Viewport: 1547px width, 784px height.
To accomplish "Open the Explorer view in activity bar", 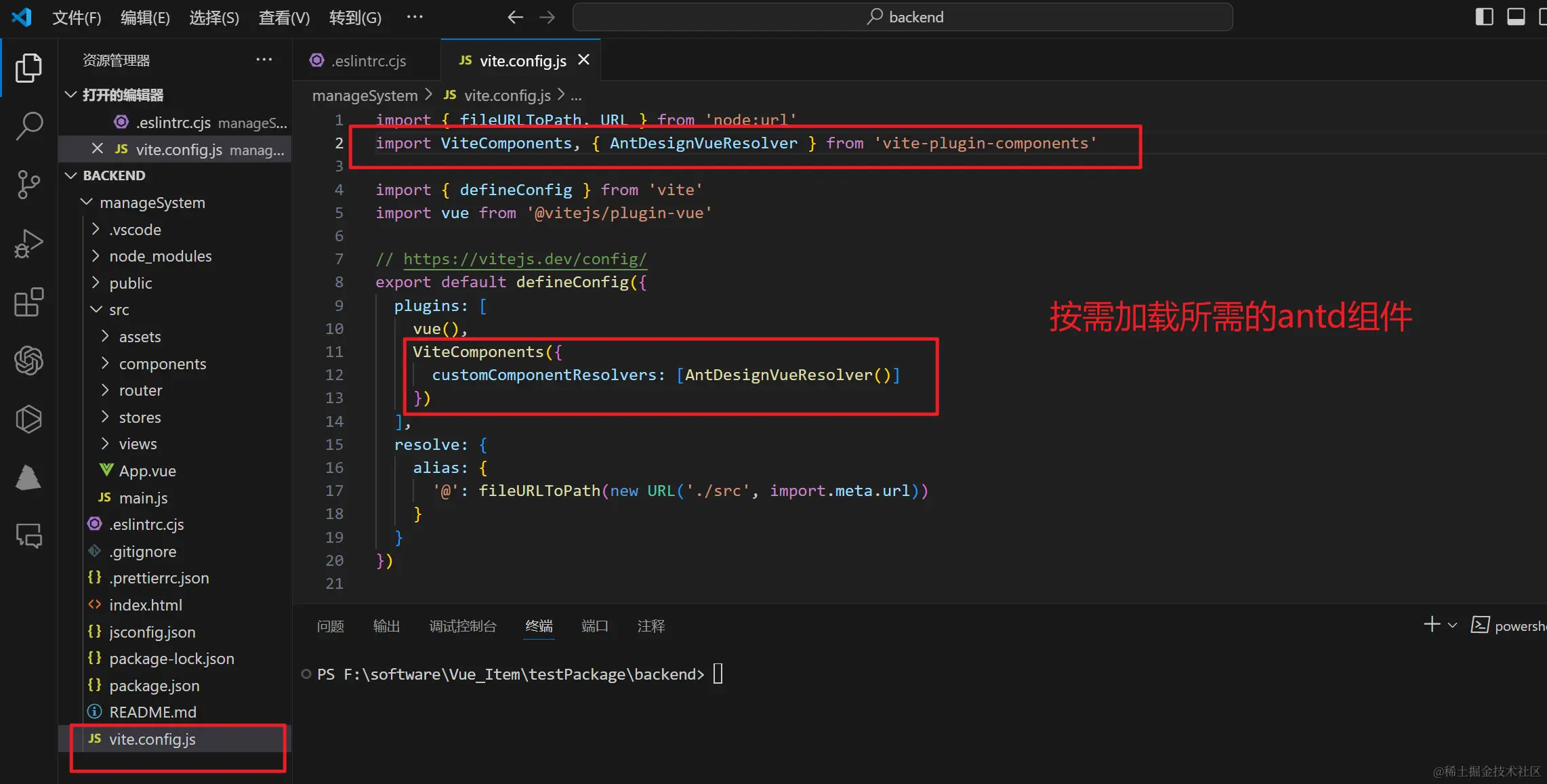I will (28, 68).
